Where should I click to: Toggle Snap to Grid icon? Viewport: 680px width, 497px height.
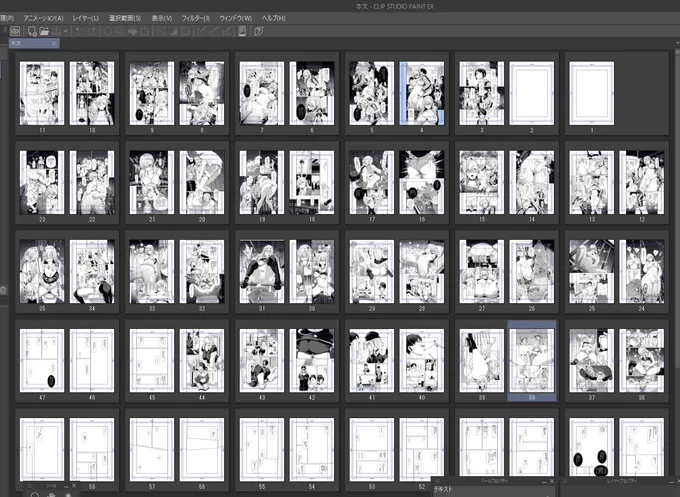coord(226,31)
